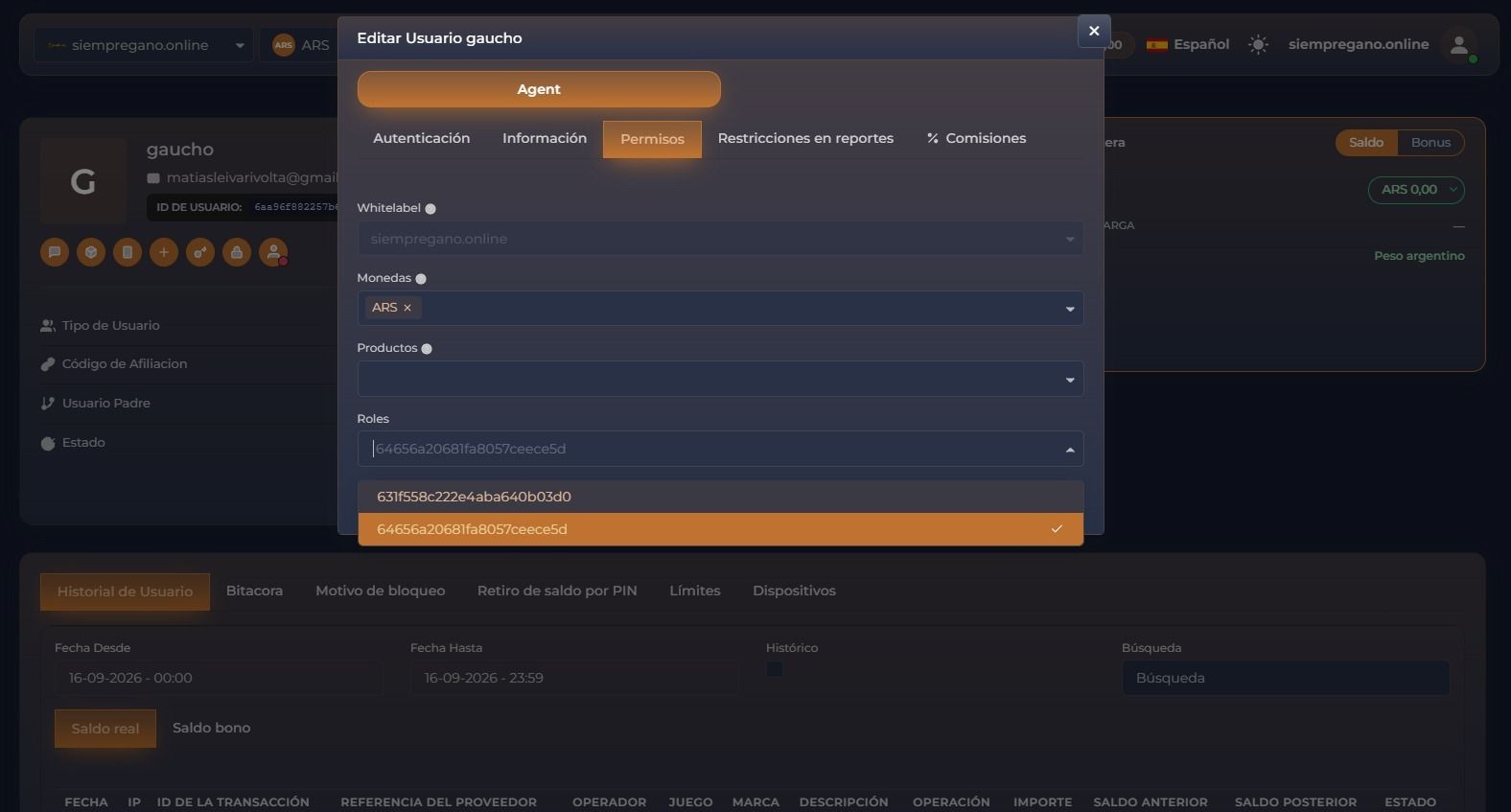Click the user icon with red badge
This screenshot has height=812, width=1511.
tap(273, 252)
